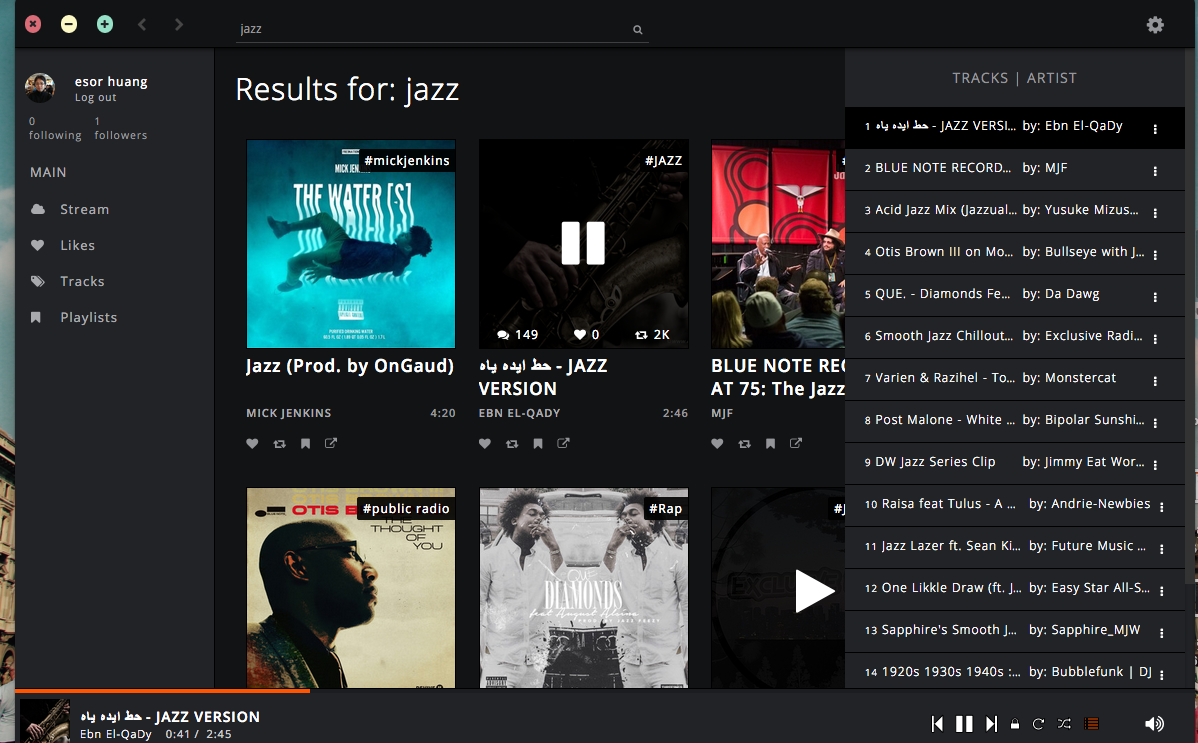1198x743 pixels.
Task: Switch to ARTIST tab in queue
Action: click(x=1051, y=78)
